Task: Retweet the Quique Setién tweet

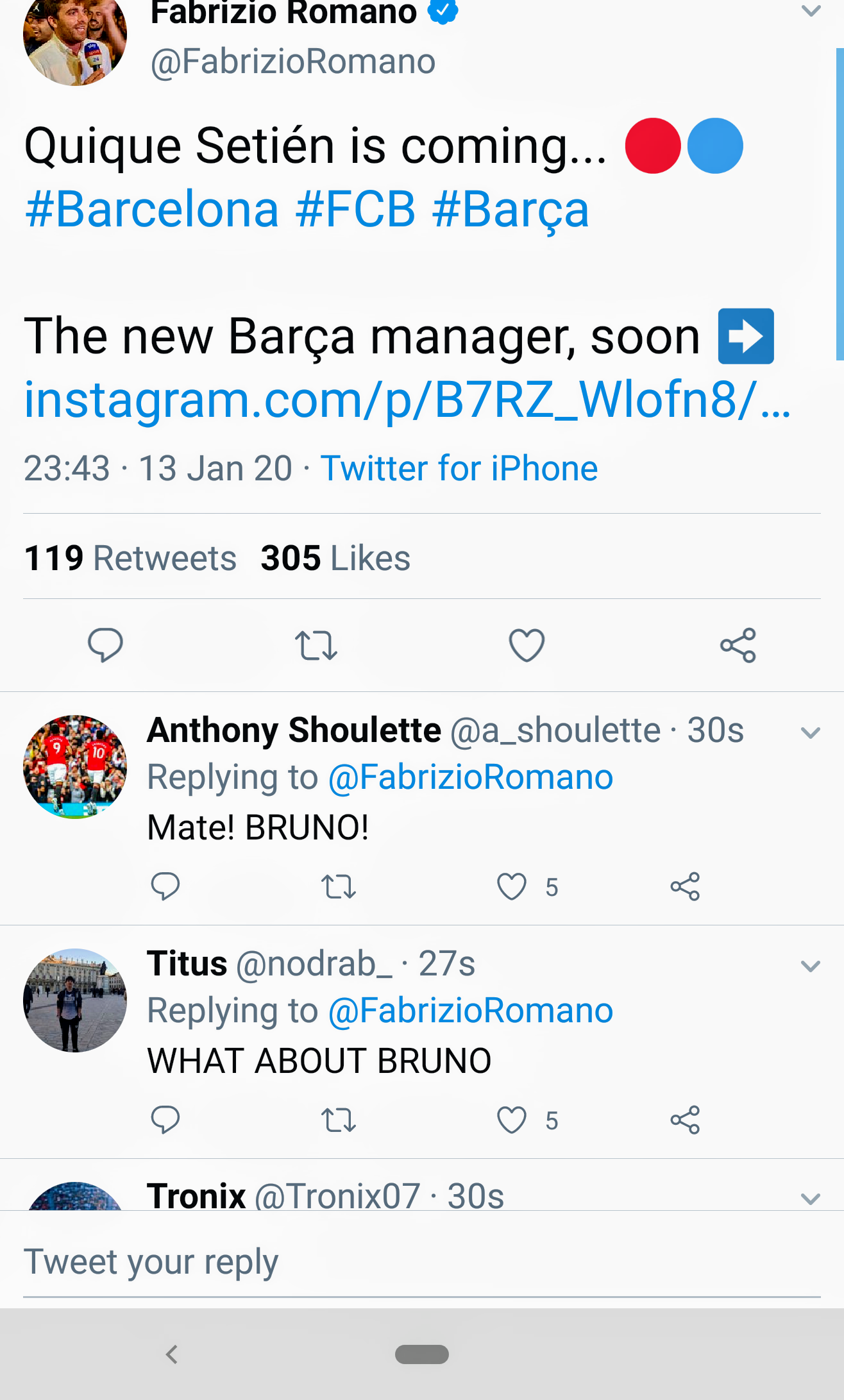Action: (316, 645)
